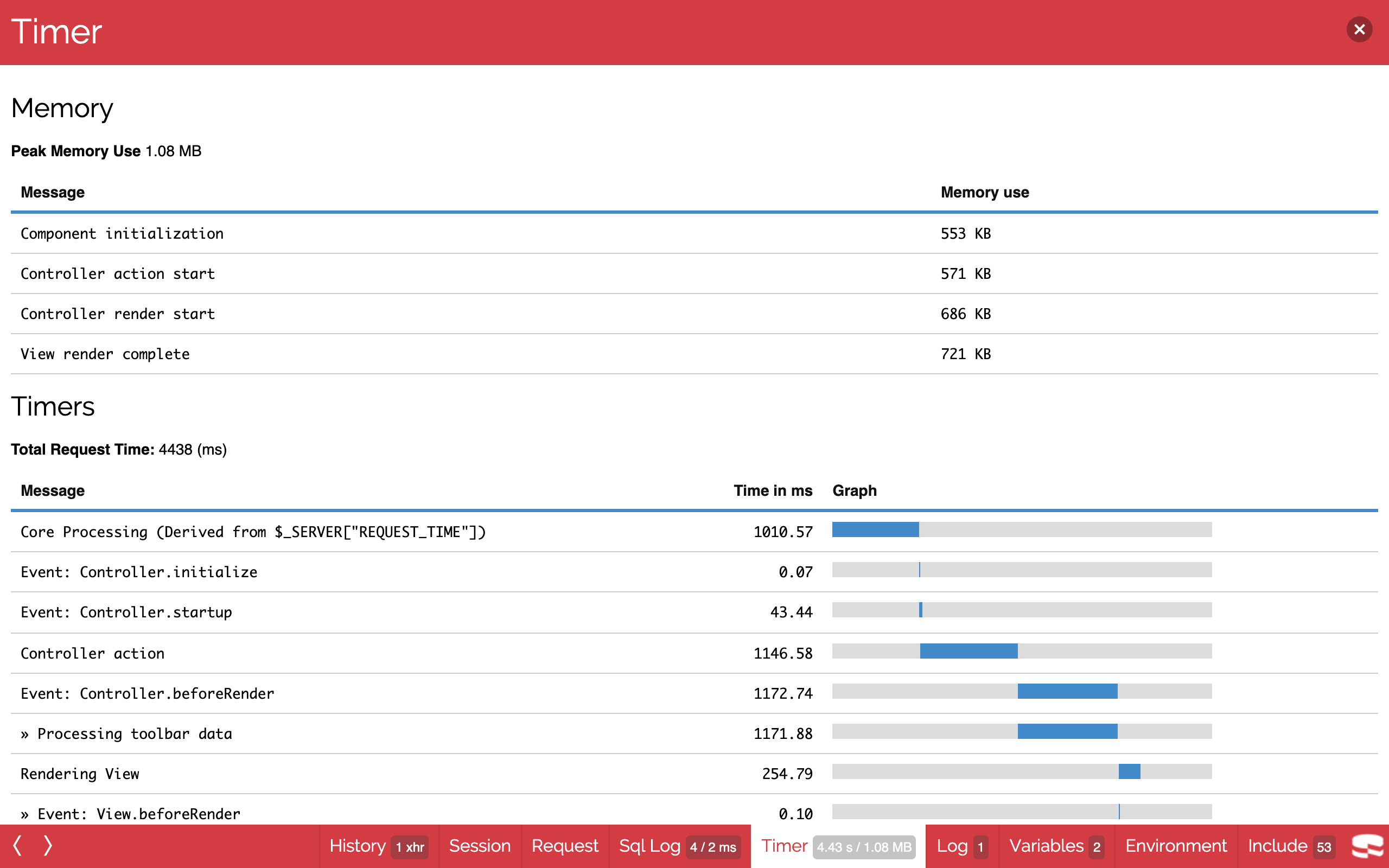The width and height of the screenshot is (1389, 868).
Task: Click the CakePHP logo icon
Action: tap(1367, 846)
